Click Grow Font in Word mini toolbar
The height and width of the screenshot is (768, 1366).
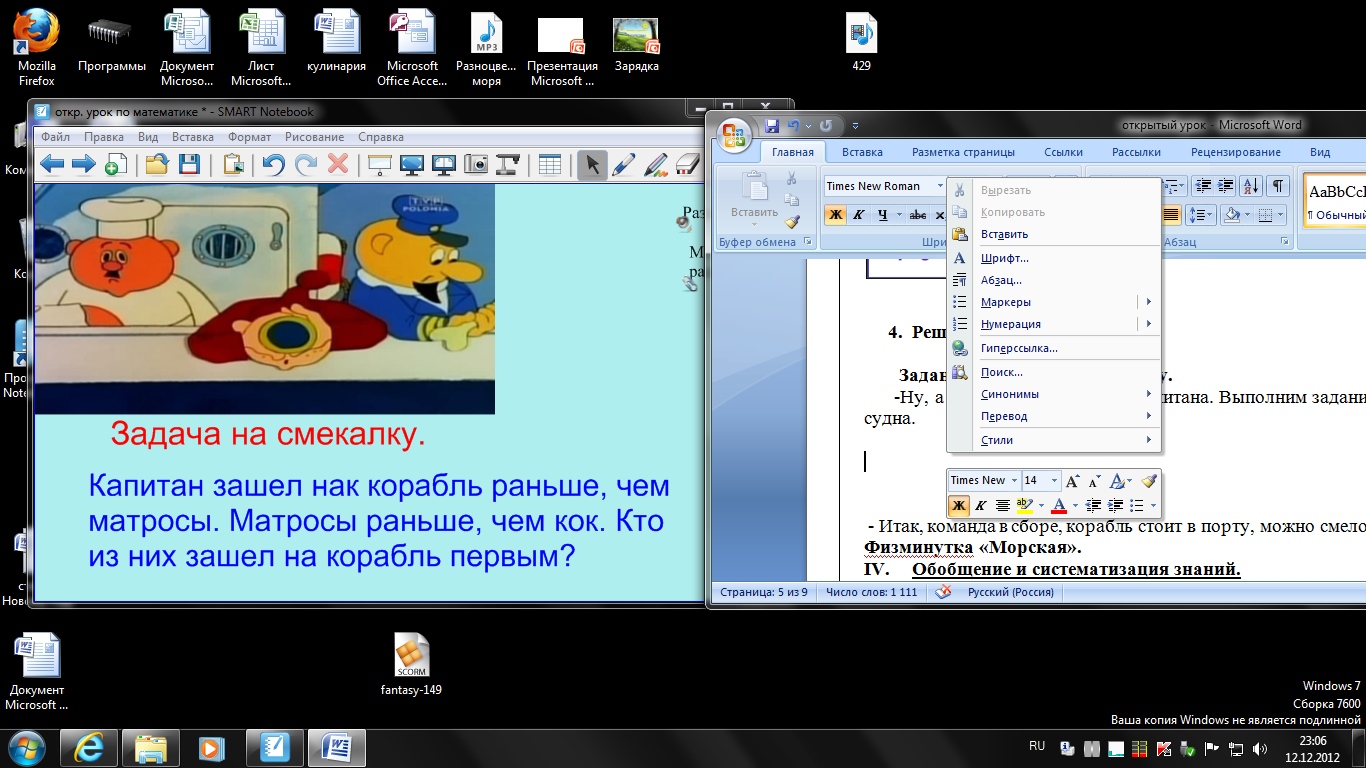click(1072, 480)
